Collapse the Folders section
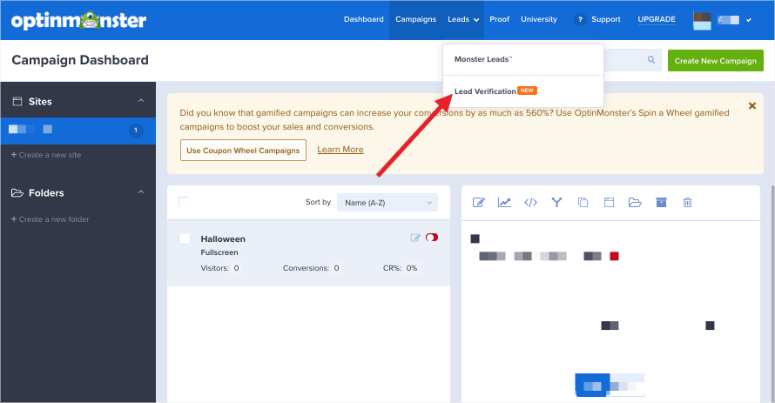 pos(141,192)
